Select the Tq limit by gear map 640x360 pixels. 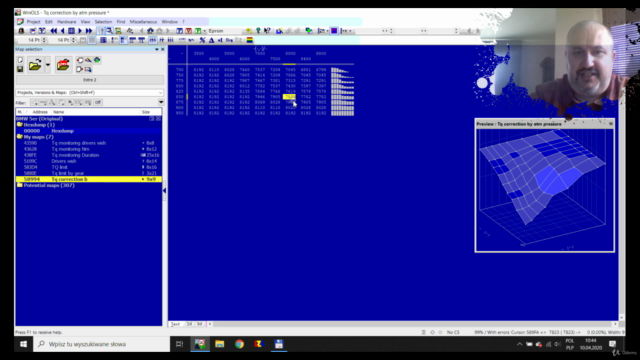click(89, 173)
